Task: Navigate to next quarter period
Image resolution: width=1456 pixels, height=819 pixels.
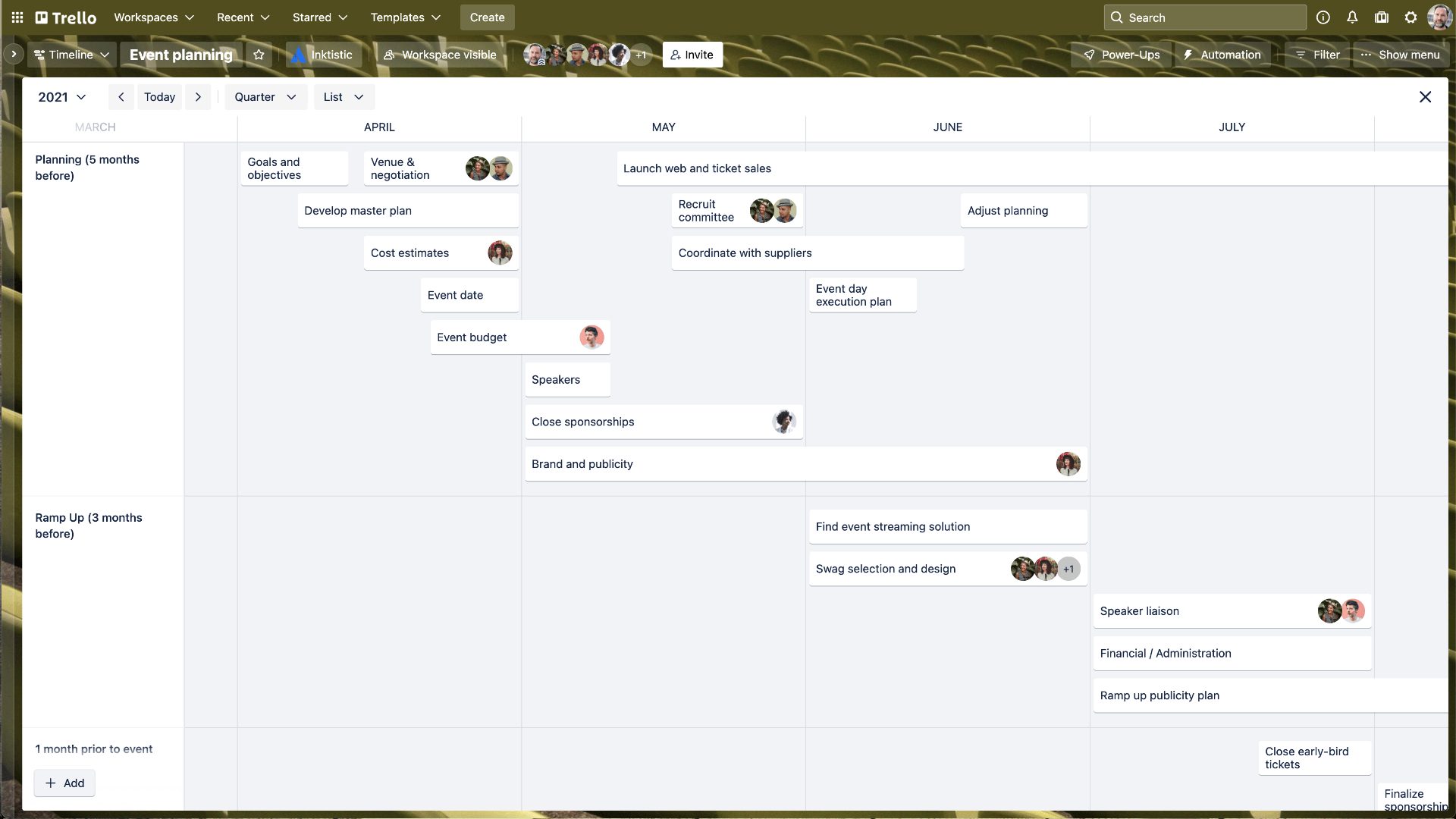Action: pos(198,97)
